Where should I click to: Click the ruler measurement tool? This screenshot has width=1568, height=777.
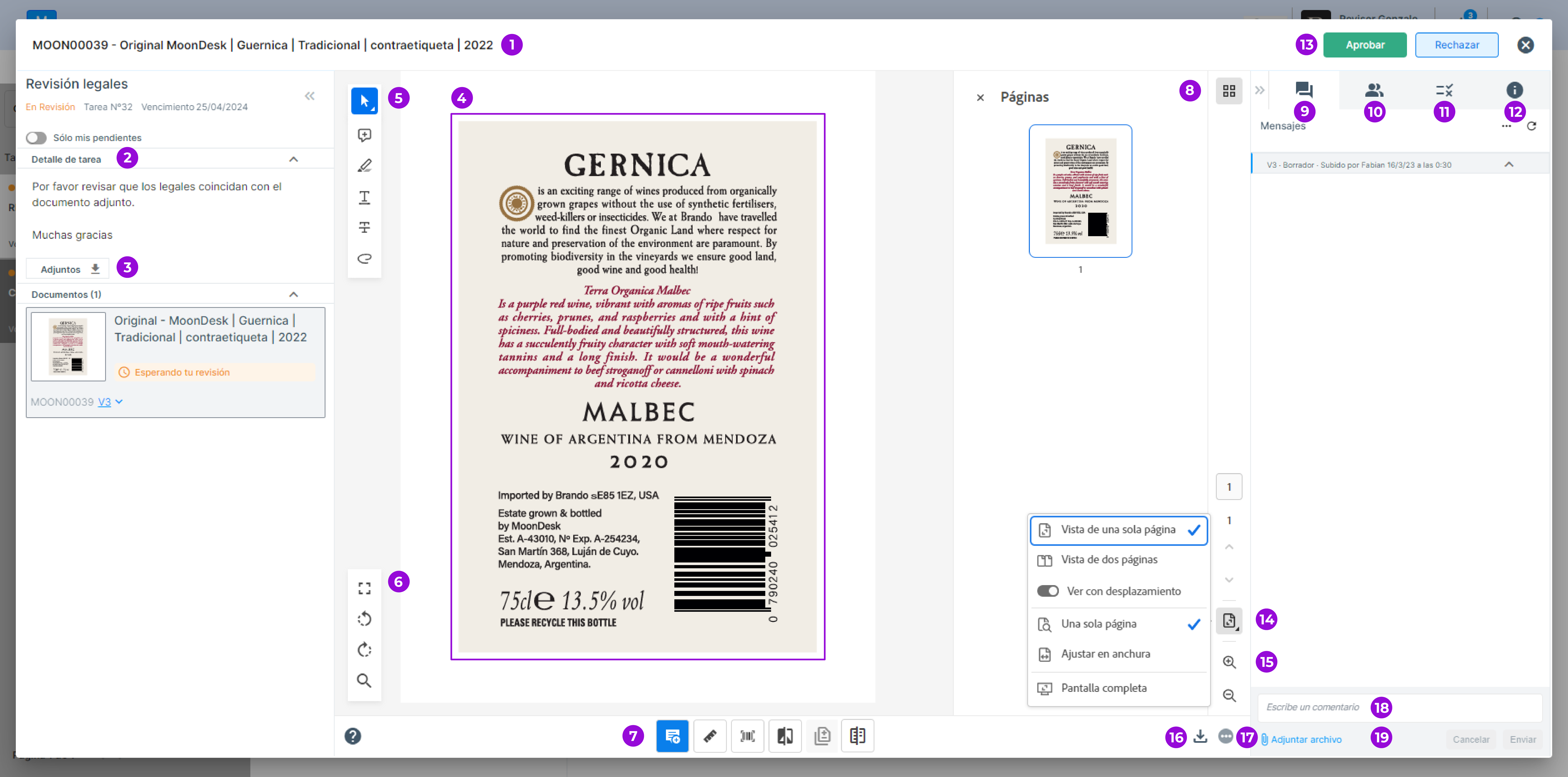pos(710,736)
